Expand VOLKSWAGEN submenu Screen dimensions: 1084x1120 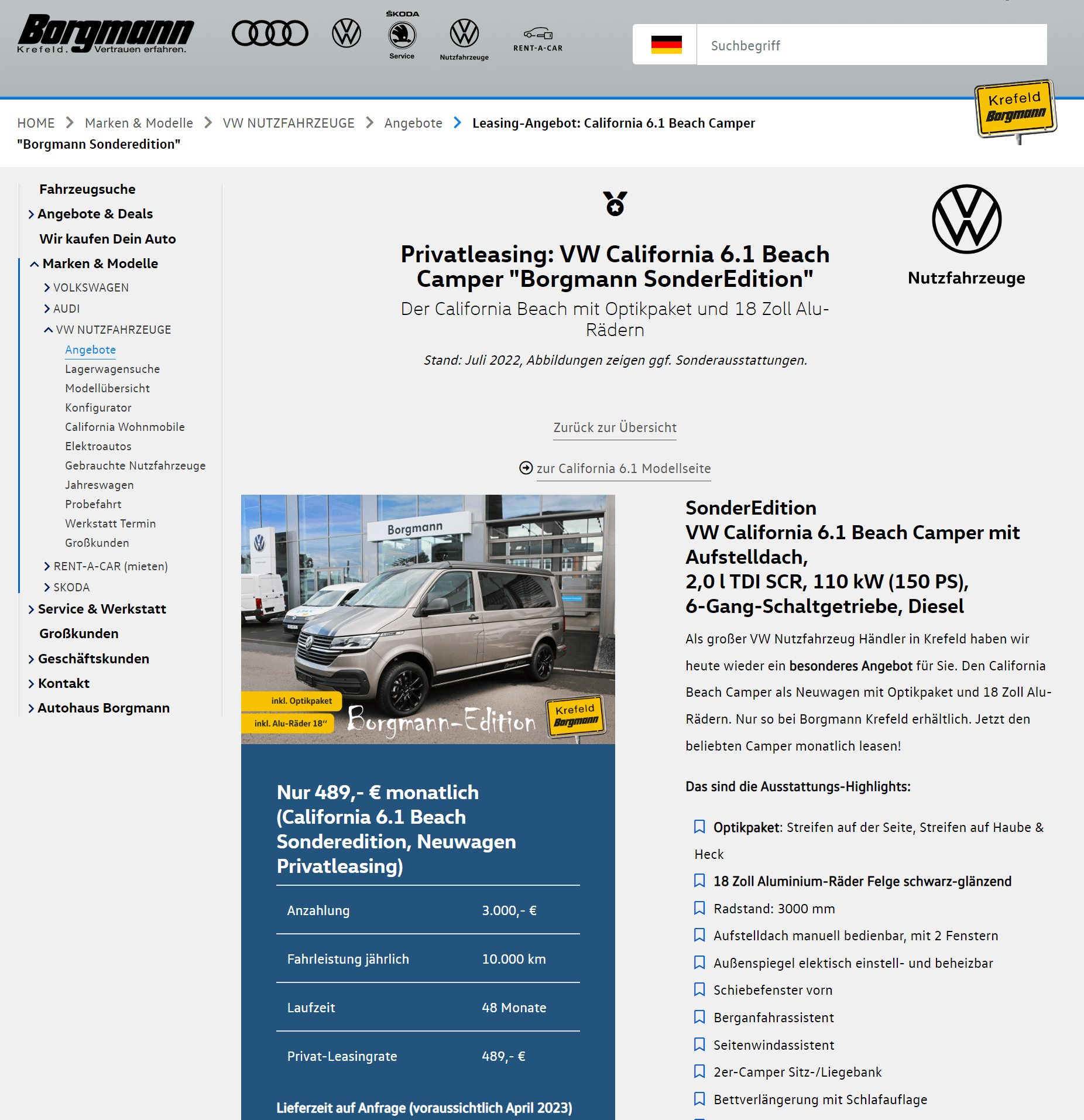point(87,287)
